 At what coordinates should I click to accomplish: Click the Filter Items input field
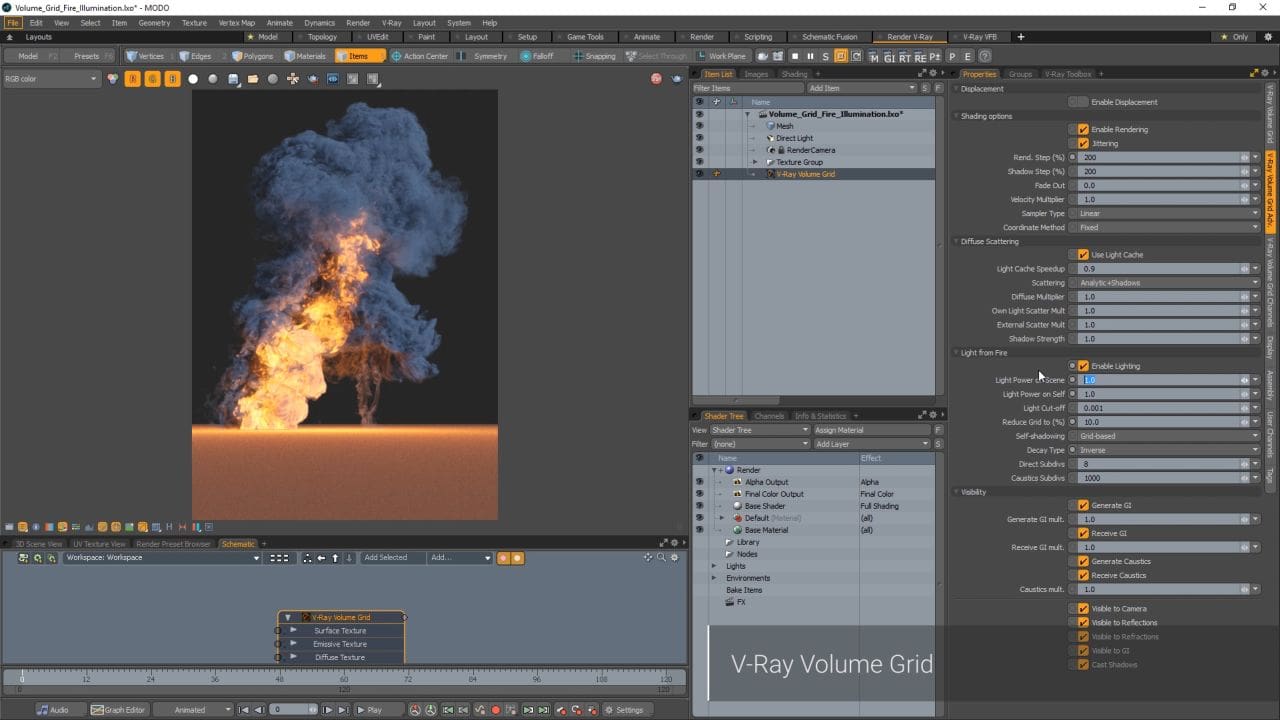[x=747, y=88]
